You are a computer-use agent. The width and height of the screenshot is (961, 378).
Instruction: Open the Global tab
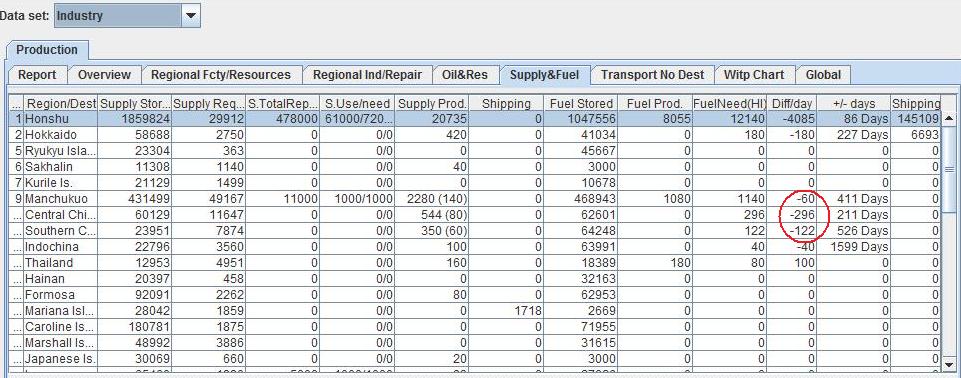pos(823,75)
